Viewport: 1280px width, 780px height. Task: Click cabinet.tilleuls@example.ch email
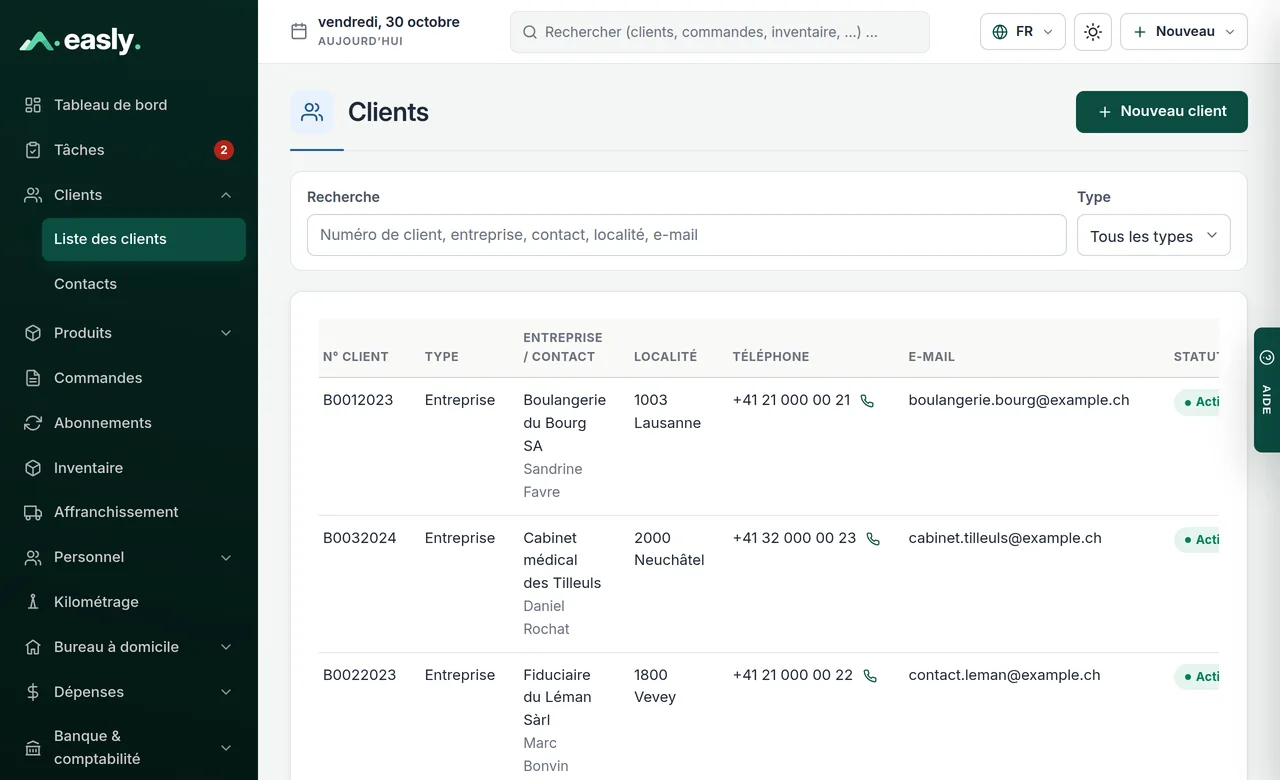coord(1005,538)
